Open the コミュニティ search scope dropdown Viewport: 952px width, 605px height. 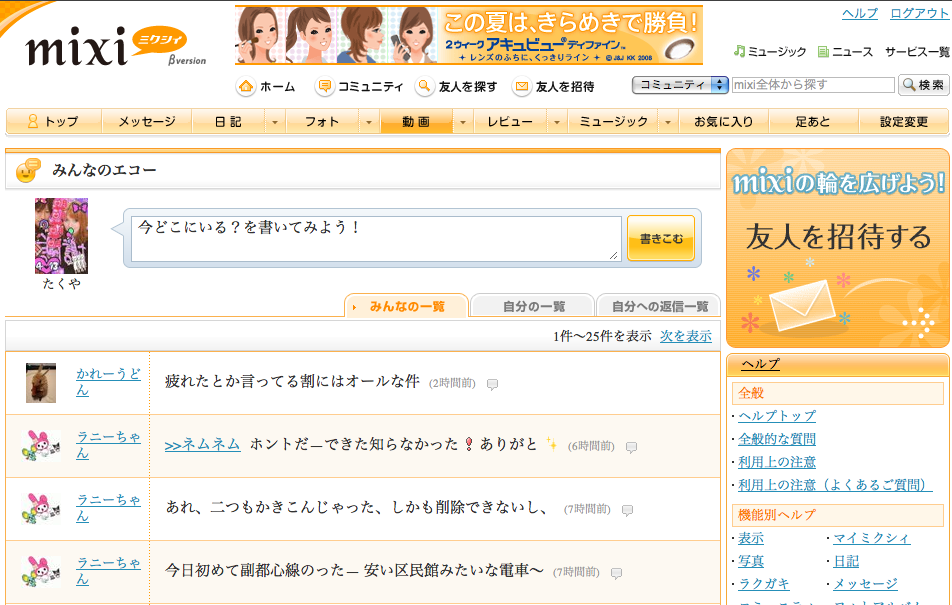pyautogui.click(x=719, y=86)
